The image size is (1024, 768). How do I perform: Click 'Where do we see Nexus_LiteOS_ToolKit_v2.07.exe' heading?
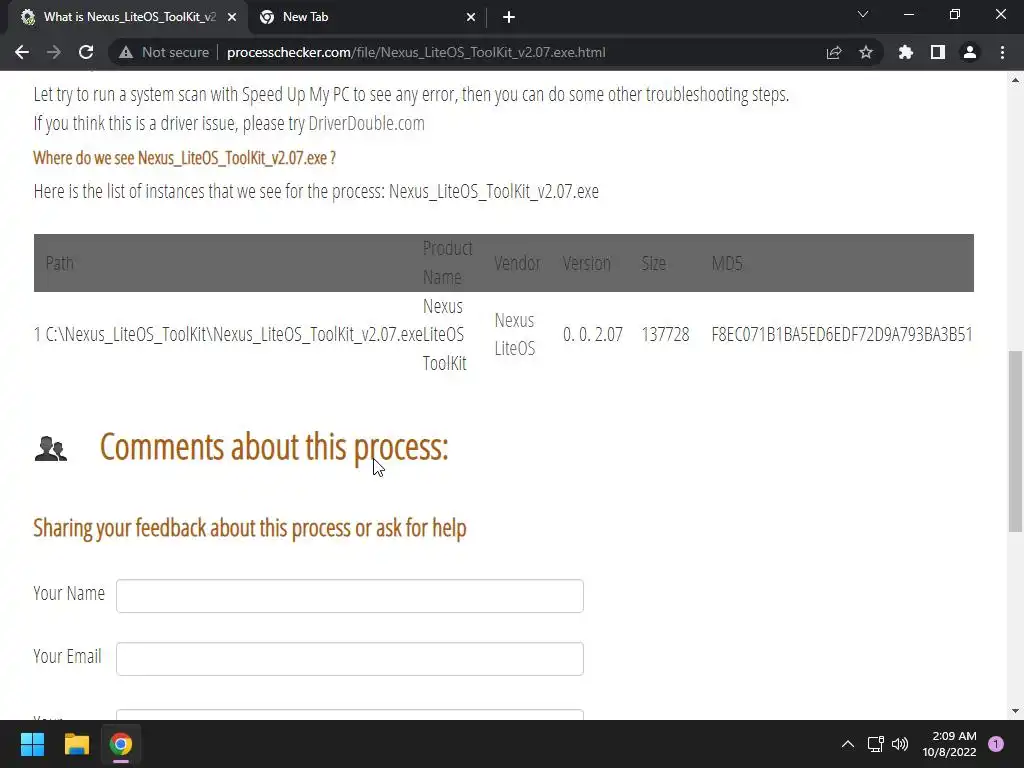(184, 158)
